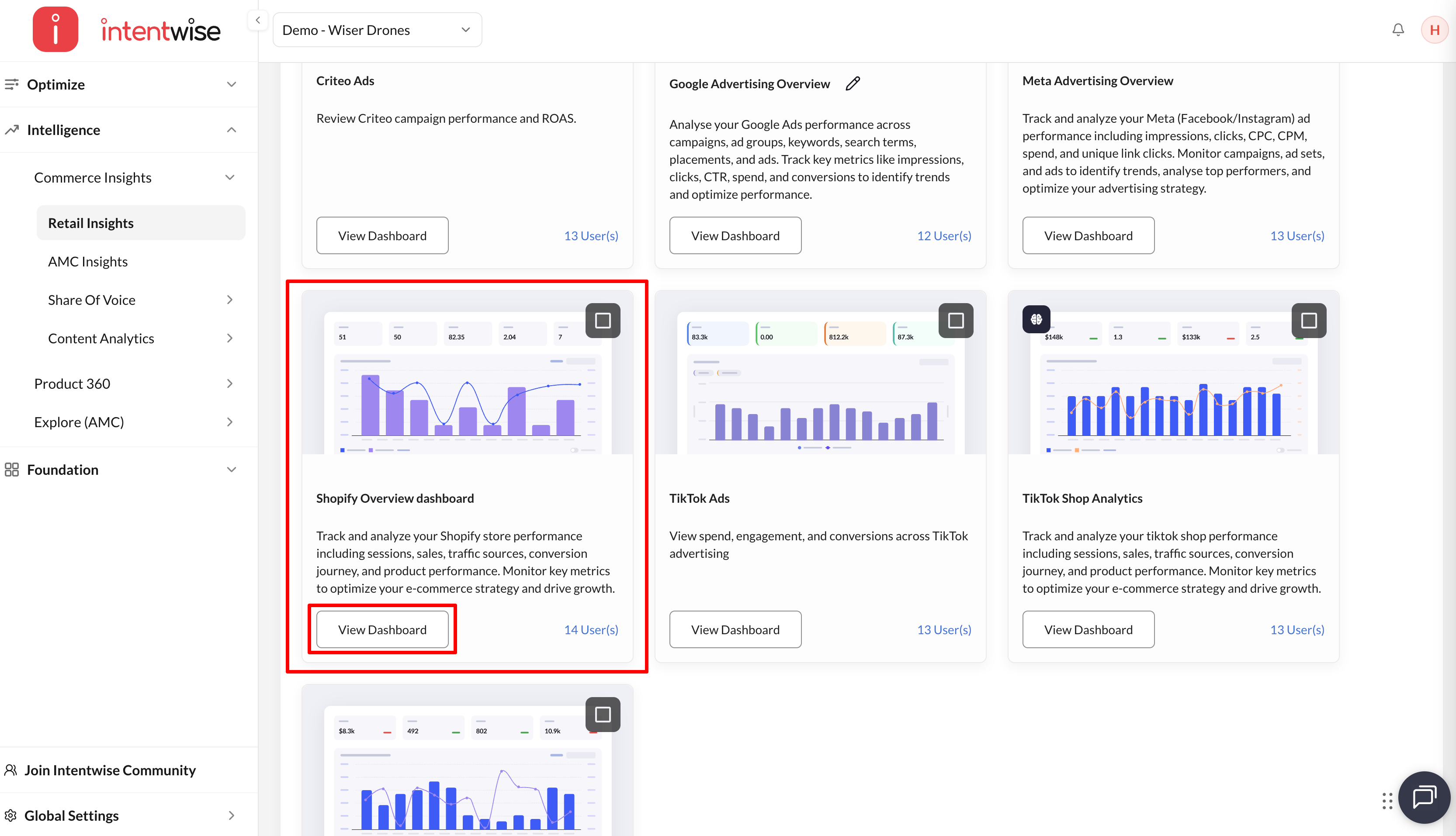This screenshot has width=1456, height=836.
Task: Expand the Optimize section chevron
Action: 232,84
